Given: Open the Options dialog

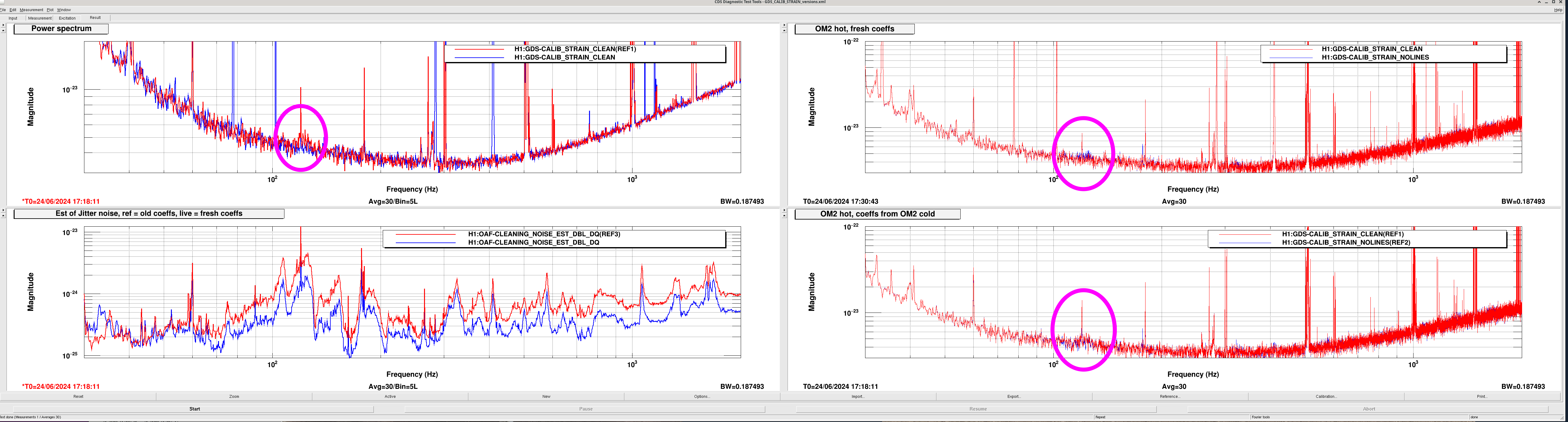Looking at the screenshot, I should point(702,397).
